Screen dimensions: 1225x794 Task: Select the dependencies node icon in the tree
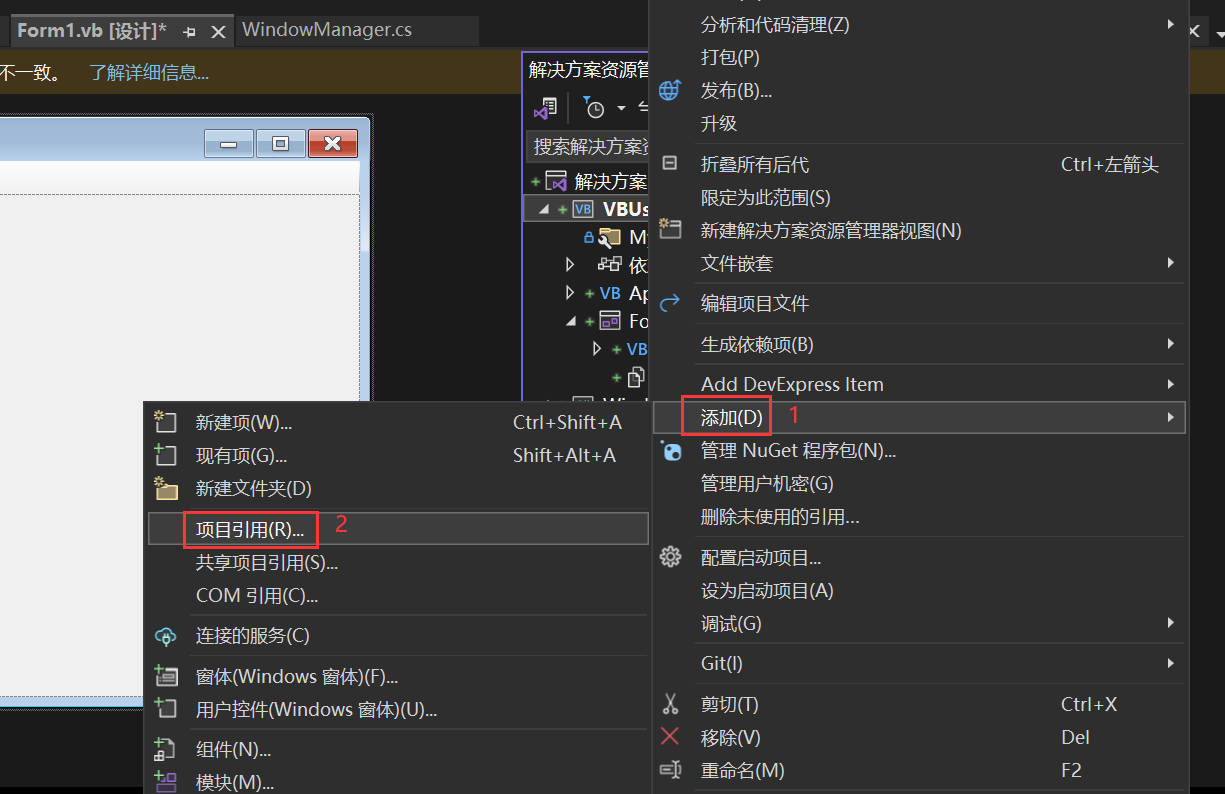(x=609, y=264)
